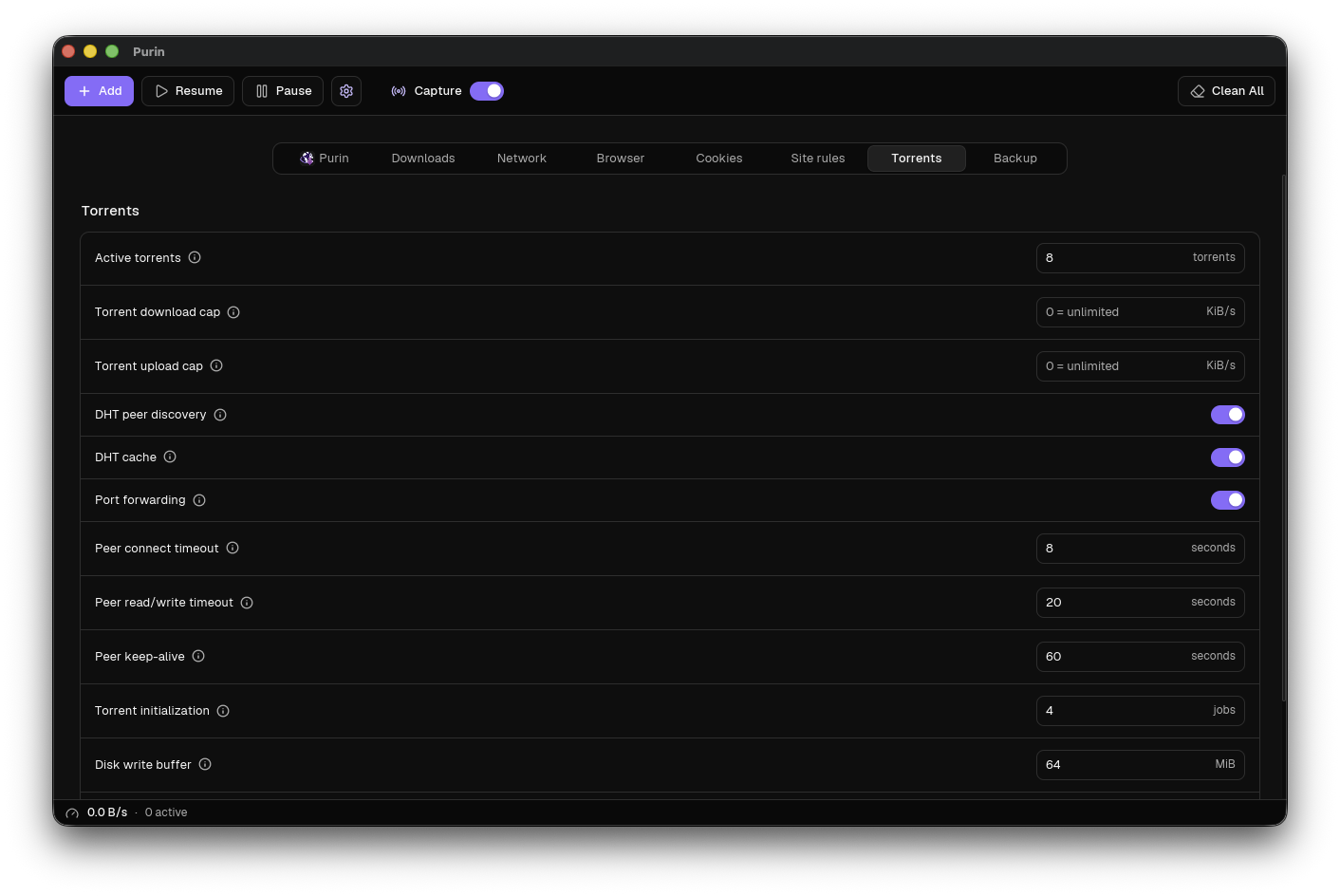Show info for Port forwarding

tap(199, 500)
